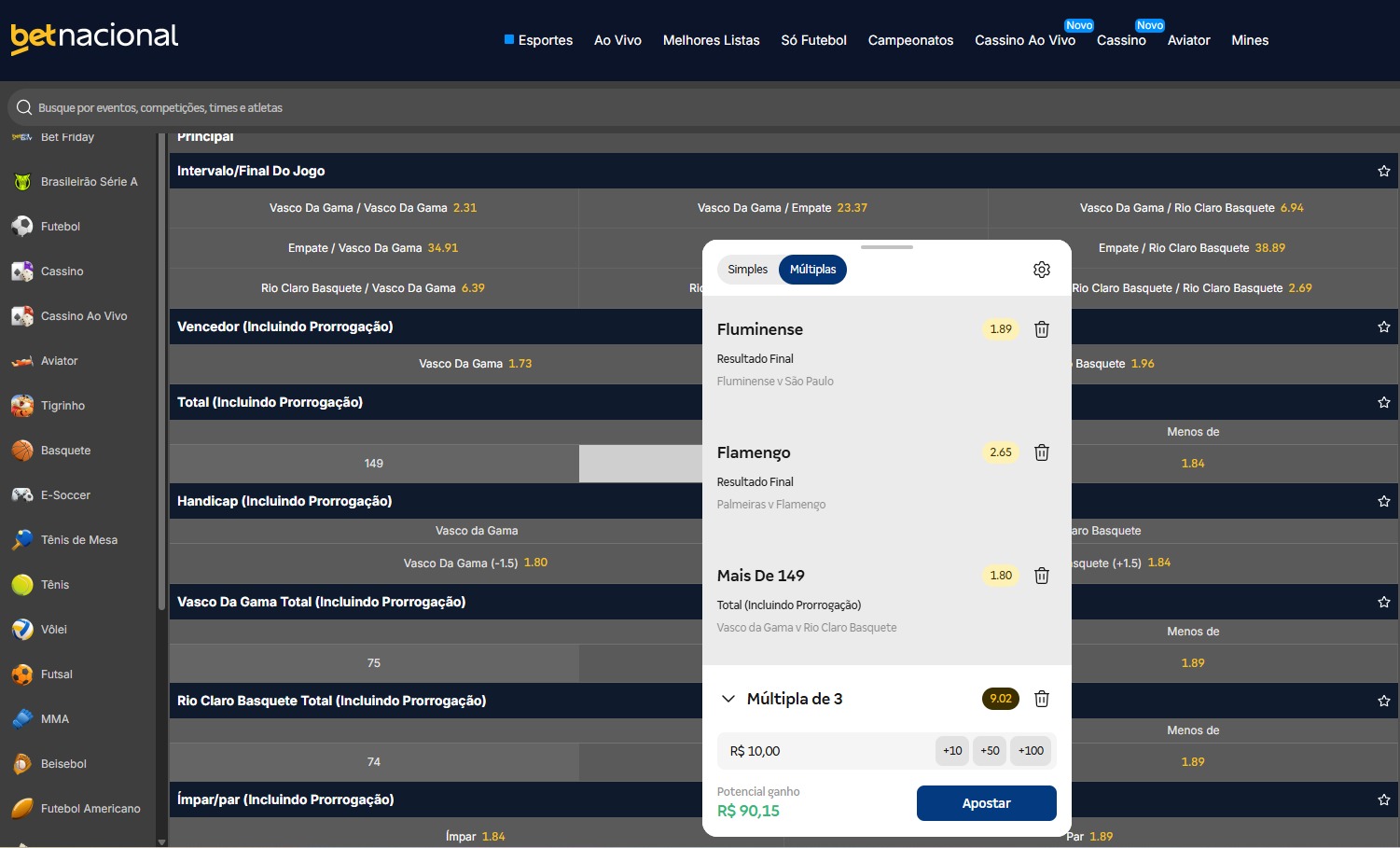
Task: Toggle the Vasco Da Gama 1.73 odds
Action: tap(475, 364)
